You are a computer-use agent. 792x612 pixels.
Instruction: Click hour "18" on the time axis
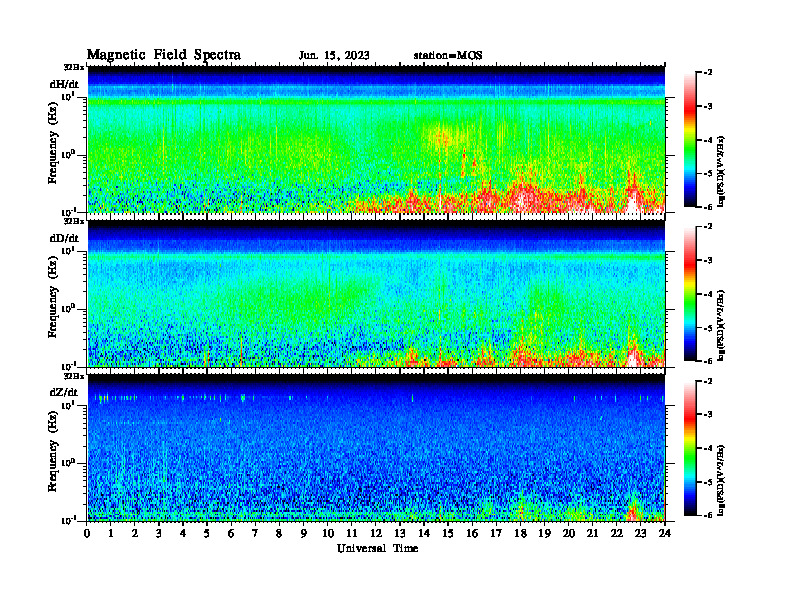520,533
